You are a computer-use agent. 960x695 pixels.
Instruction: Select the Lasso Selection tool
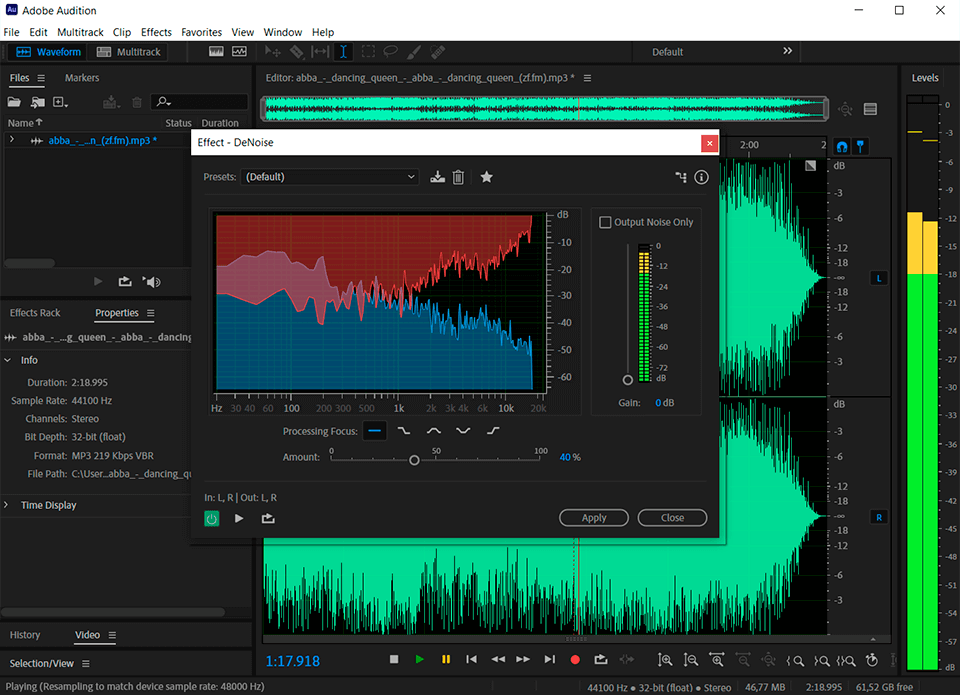point(390,50)
